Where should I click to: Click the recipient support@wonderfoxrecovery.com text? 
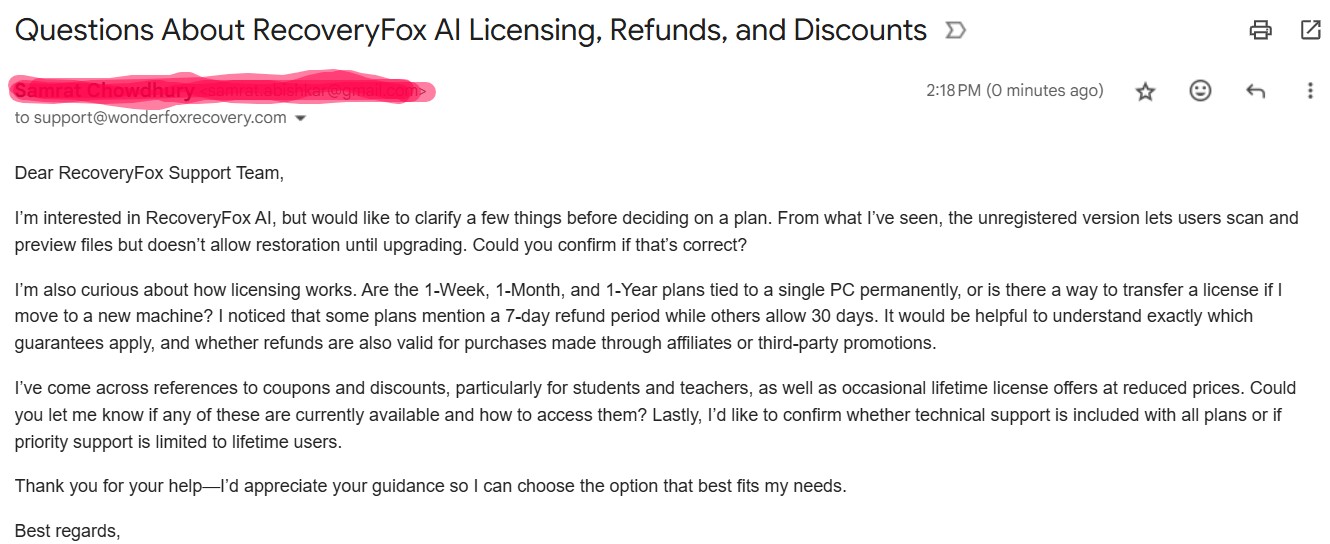point(160,118)
